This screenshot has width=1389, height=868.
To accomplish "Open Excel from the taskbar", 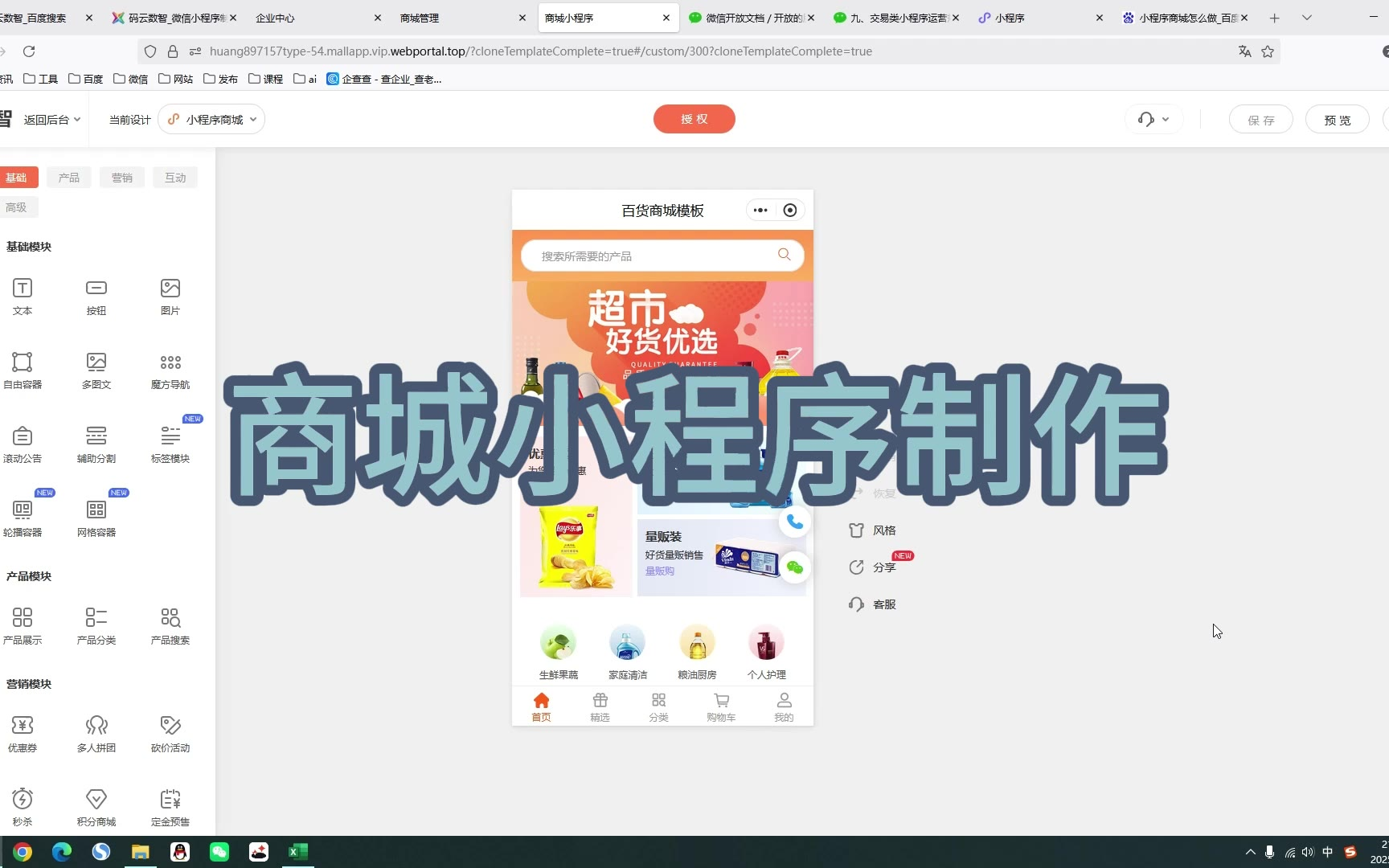I will (x=298, y=852).
